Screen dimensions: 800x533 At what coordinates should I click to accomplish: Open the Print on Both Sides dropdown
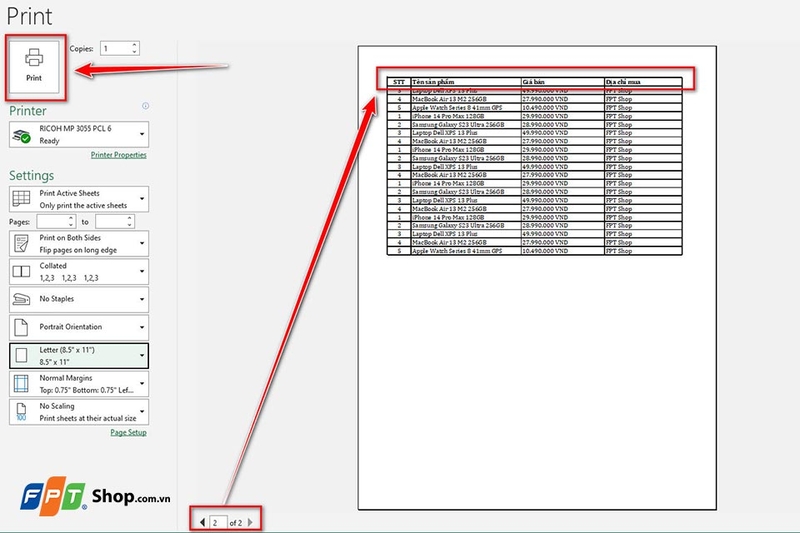(x=79, y=244)
